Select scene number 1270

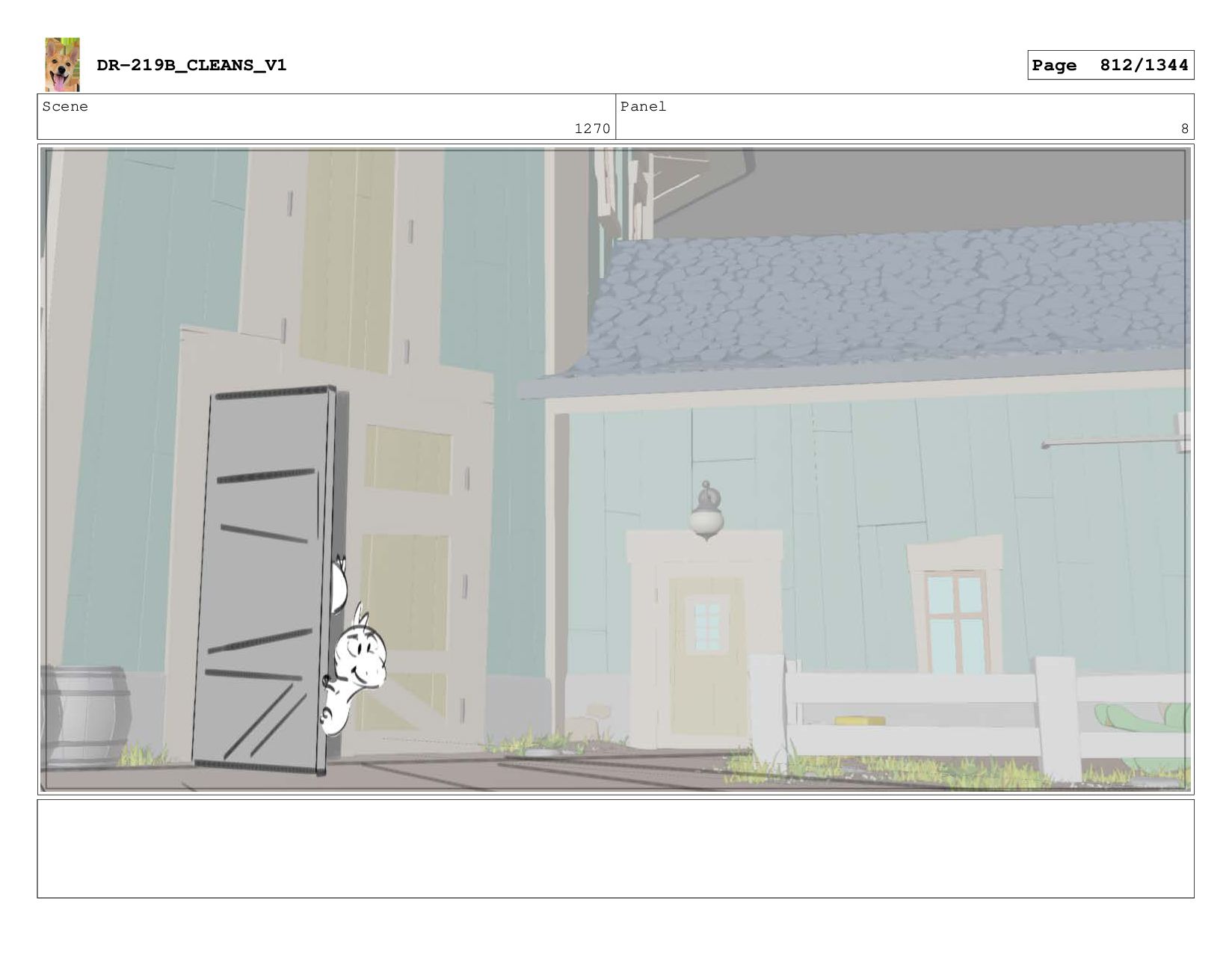tap(592, 129)
